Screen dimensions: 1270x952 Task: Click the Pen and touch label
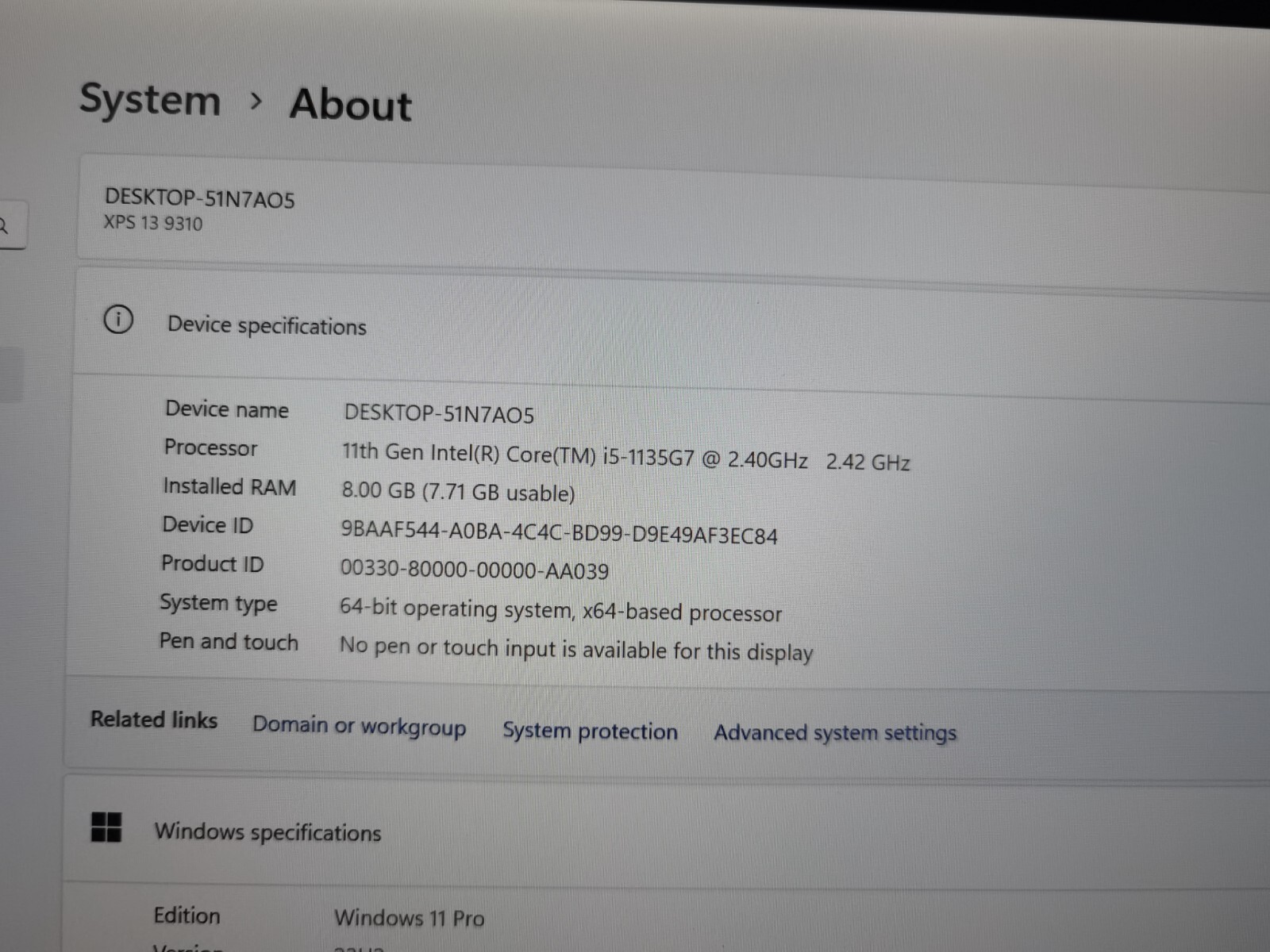click(229, 641)
